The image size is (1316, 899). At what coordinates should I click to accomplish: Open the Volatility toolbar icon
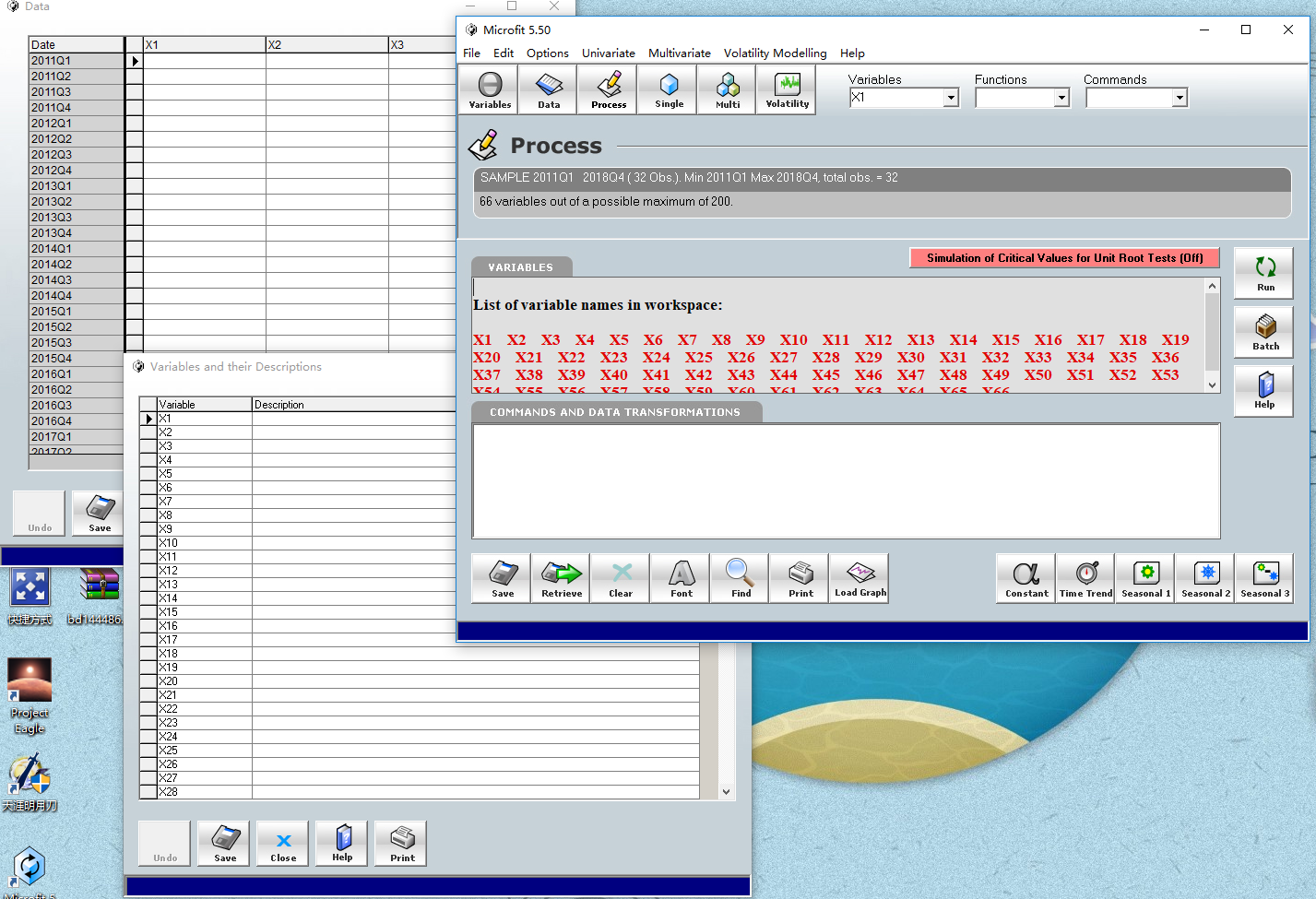pyautogui.click(x=787, y=89)
